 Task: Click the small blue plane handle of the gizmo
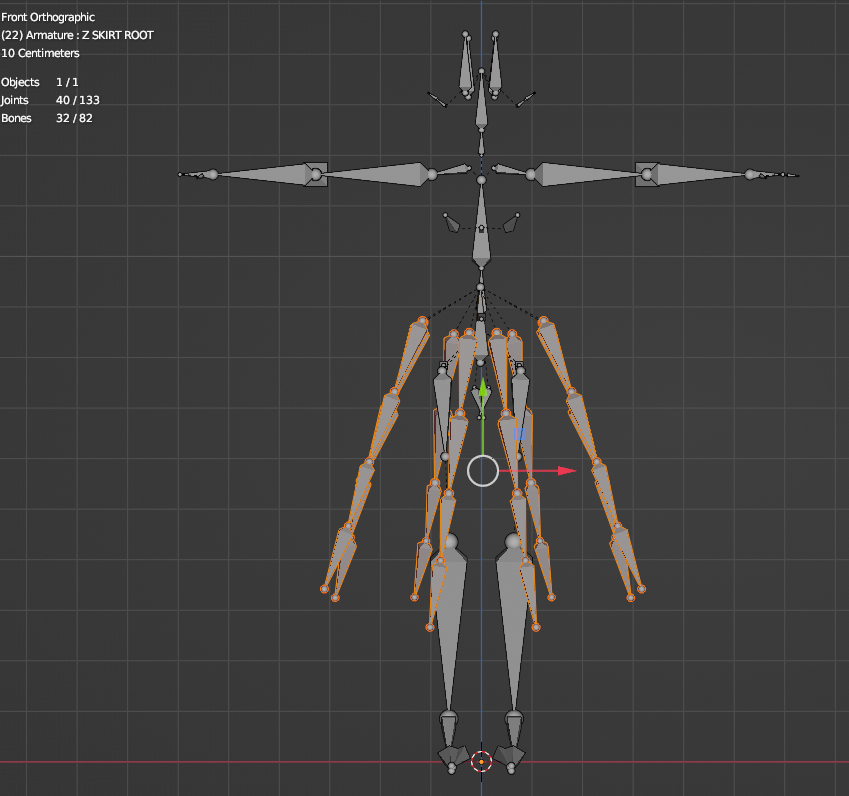pyautogui.click(x=519, y=434)
